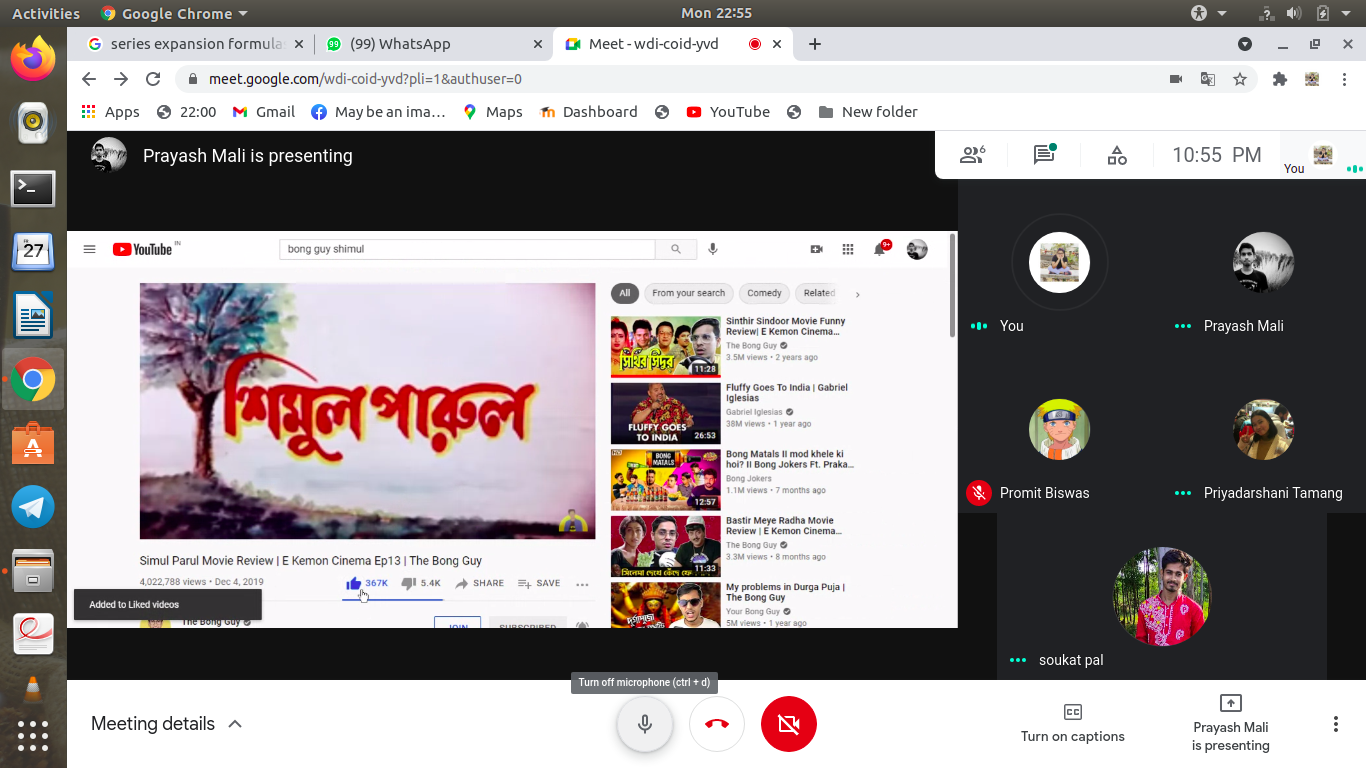The height and width of the screenshot is (768, 1366).
Task: Open the tab search dropdown arrow
Action: 1245,44
